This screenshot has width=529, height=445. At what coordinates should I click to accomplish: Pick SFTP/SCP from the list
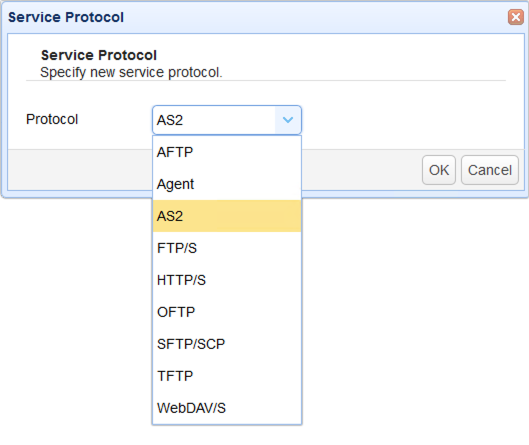[227, 344]
